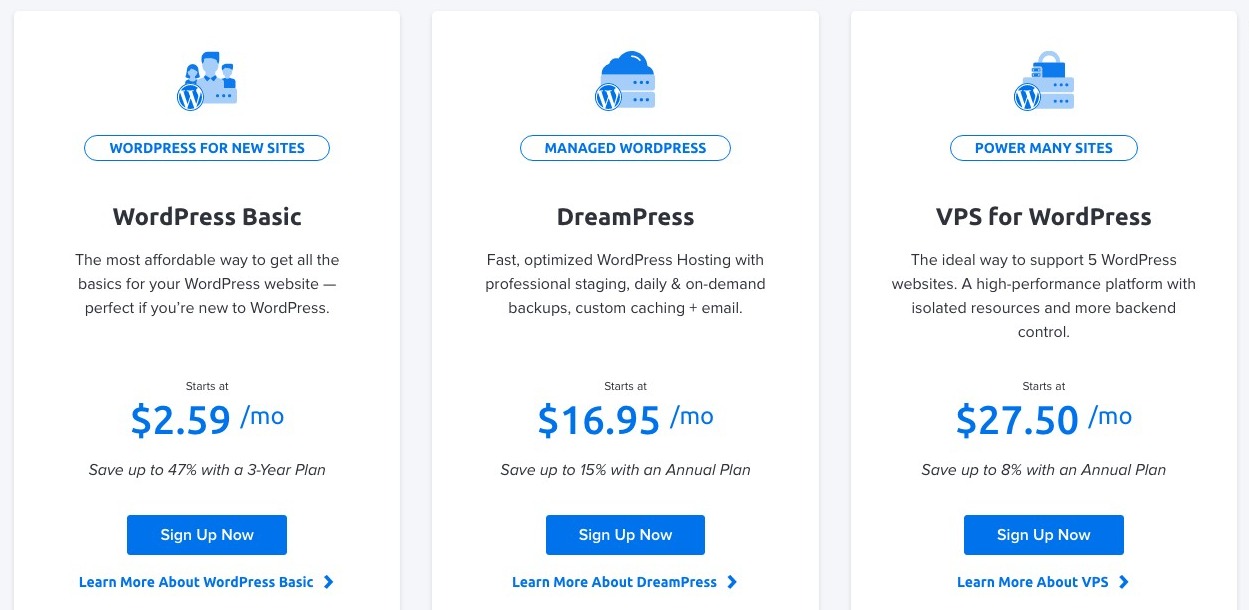Image resolution: width=1249 pixels, height=610 pixels.
Task: Click the VPS for WordPress heading
Action: click(1043, 217)
